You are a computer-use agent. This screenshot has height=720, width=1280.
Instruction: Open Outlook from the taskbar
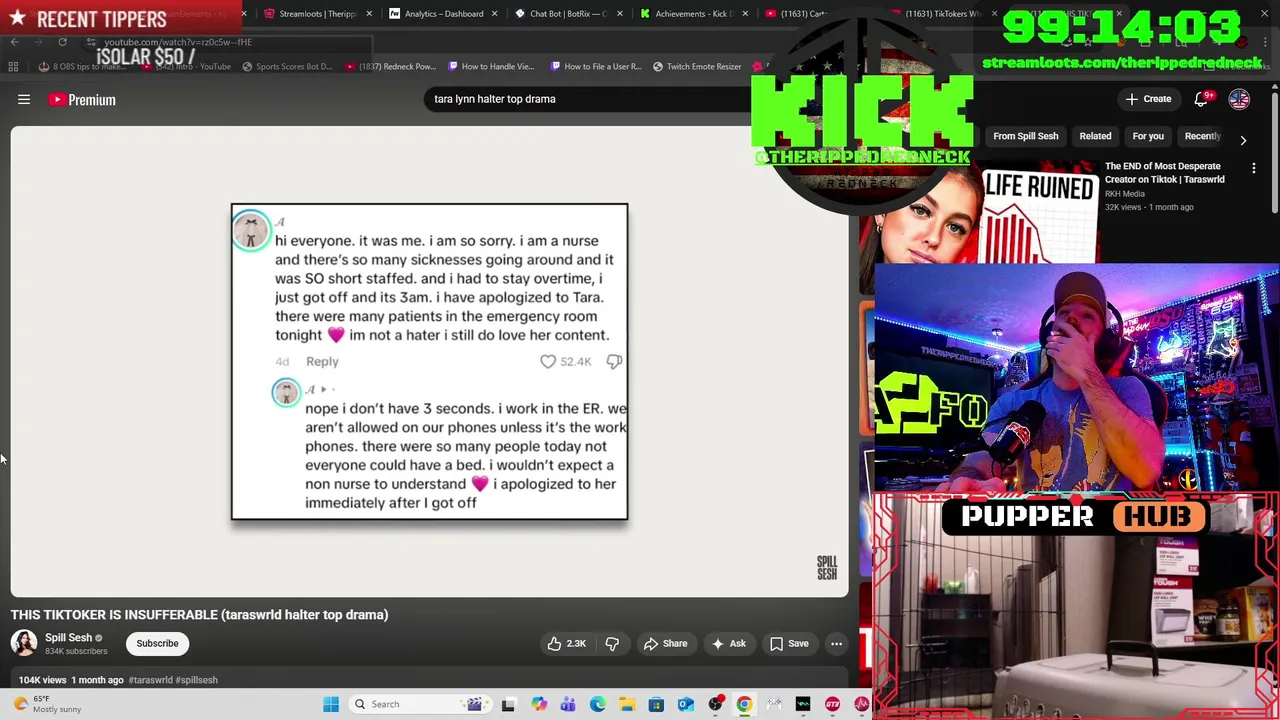coord(686,704)
